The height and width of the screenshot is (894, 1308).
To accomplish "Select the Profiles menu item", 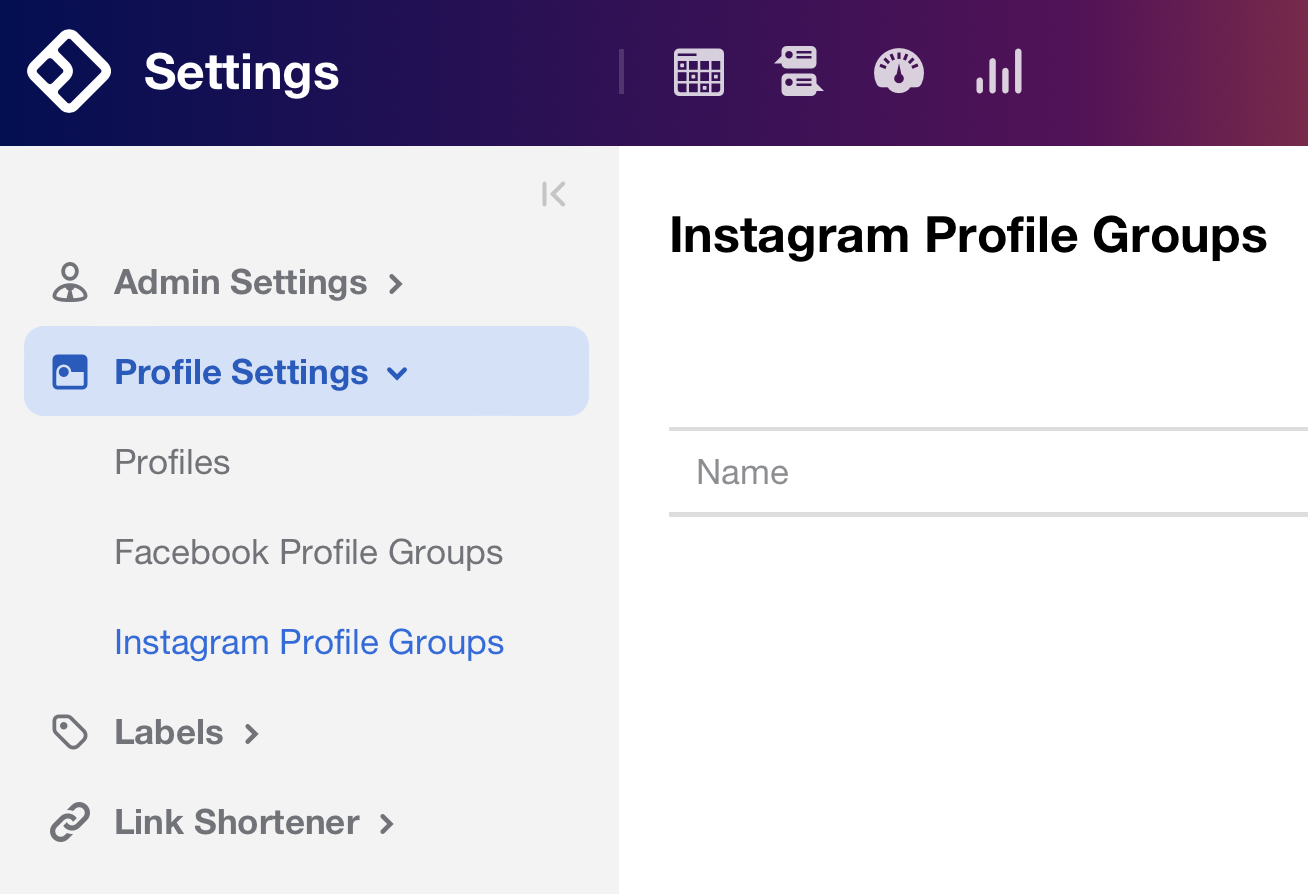I will (172, 462).
